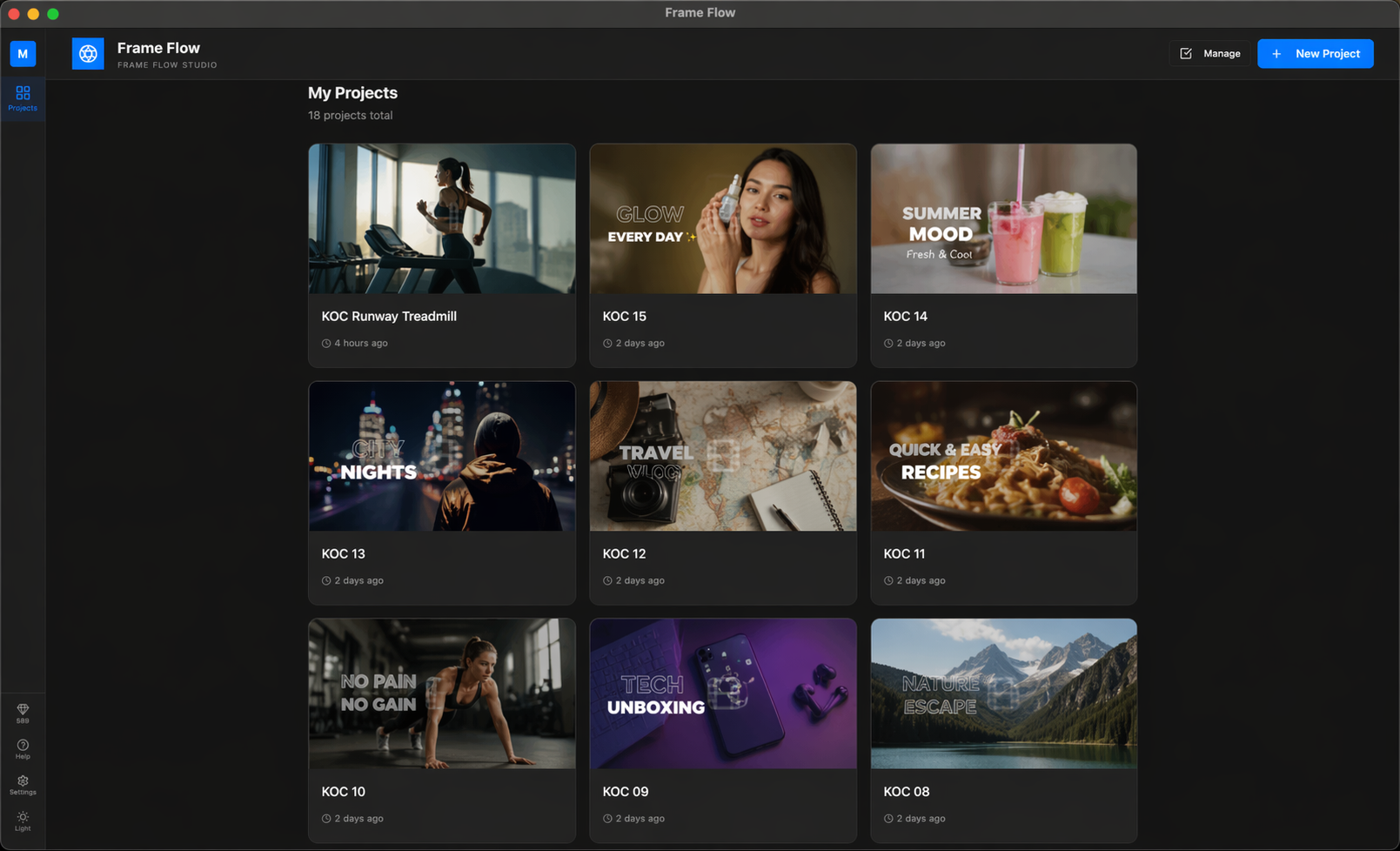Open the Help icon in sidebar
Screen dimensions: 1400x851
[23, 747]
